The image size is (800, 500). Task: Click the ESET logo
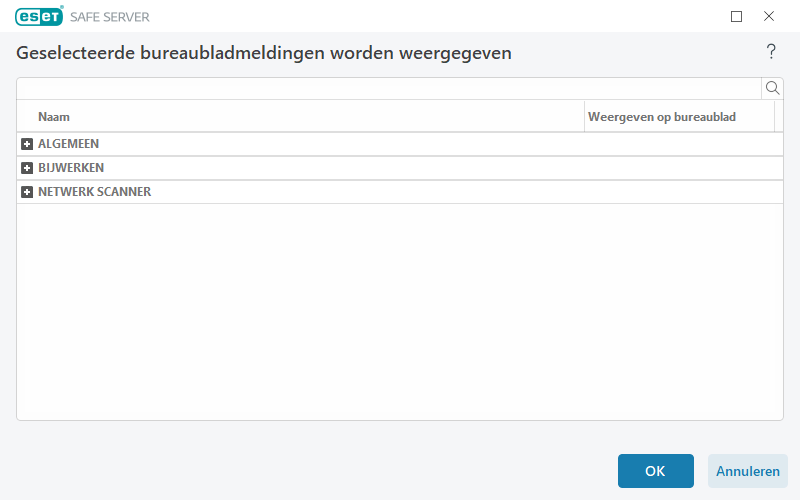tap(39, 16)
